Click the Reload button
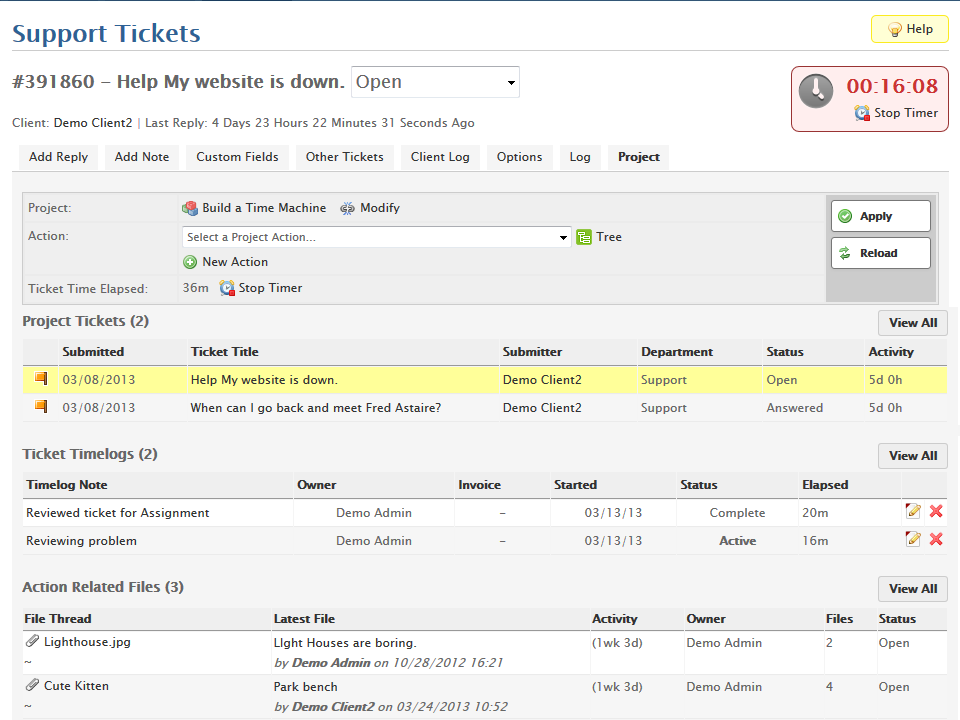The width and height of the screenshot is (960, 720). (x=880, y=253)
